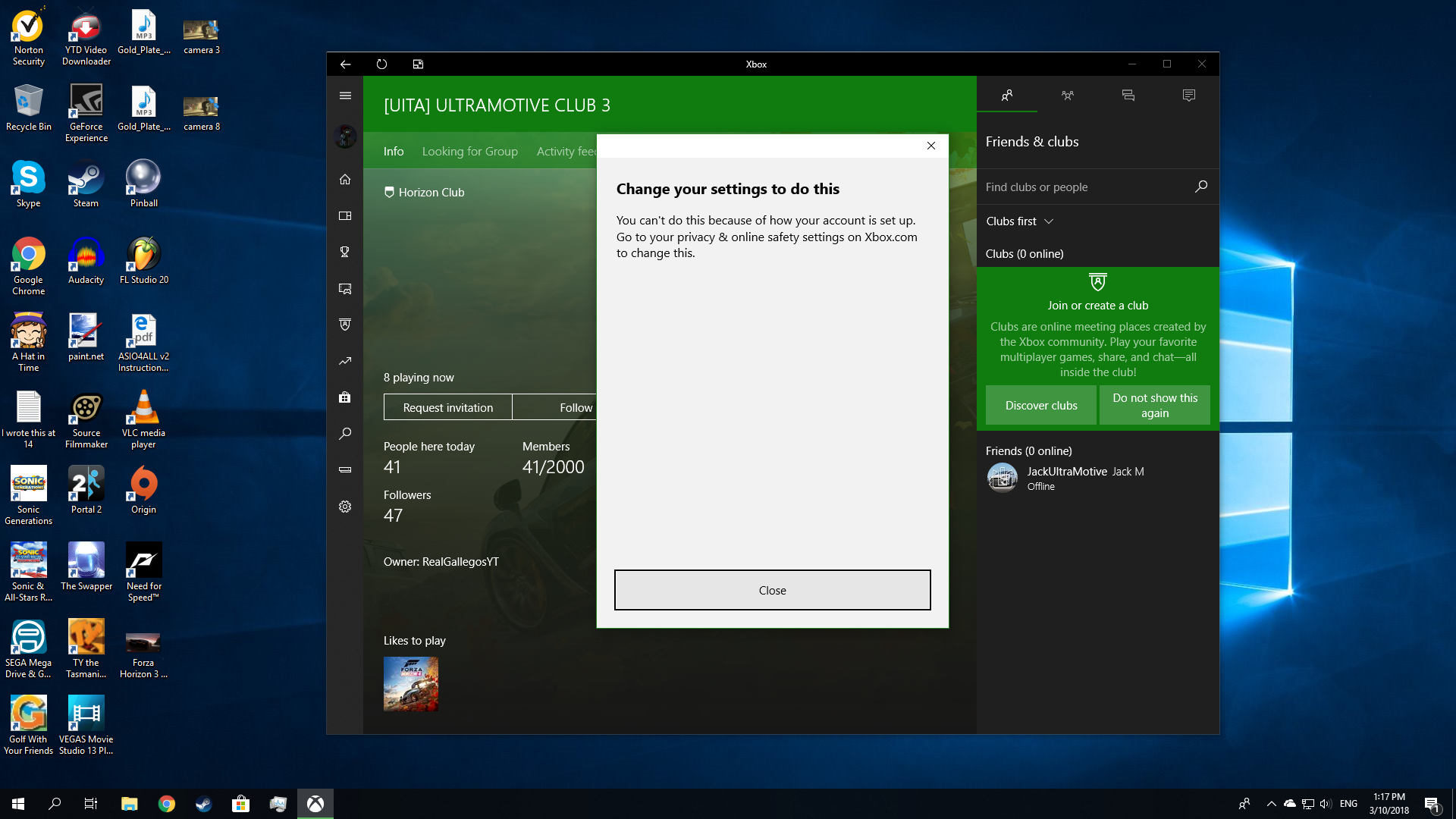Click the Search magnifier in Xbox sidebar

click(x=345, y=434)
